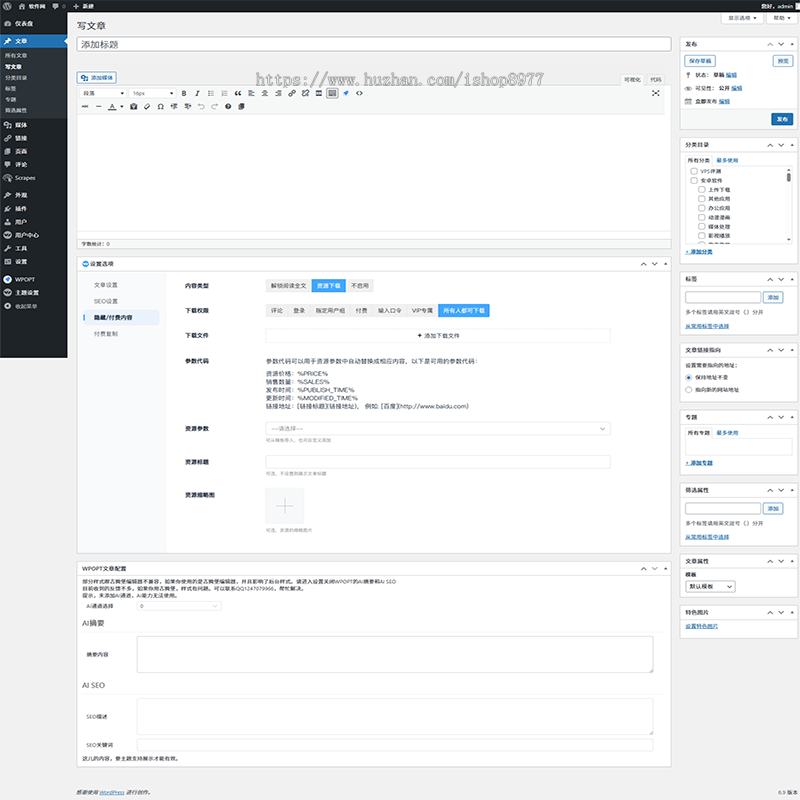Click the text color 'A' icon

click(x=112, y=107)
